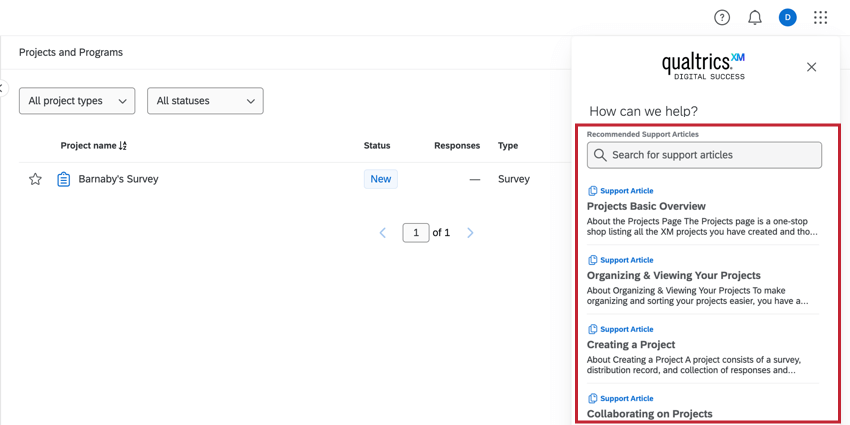Screen dimensions: 850x425
Task: Expand the All project types dropdown
Action: (x=77, y=101)
